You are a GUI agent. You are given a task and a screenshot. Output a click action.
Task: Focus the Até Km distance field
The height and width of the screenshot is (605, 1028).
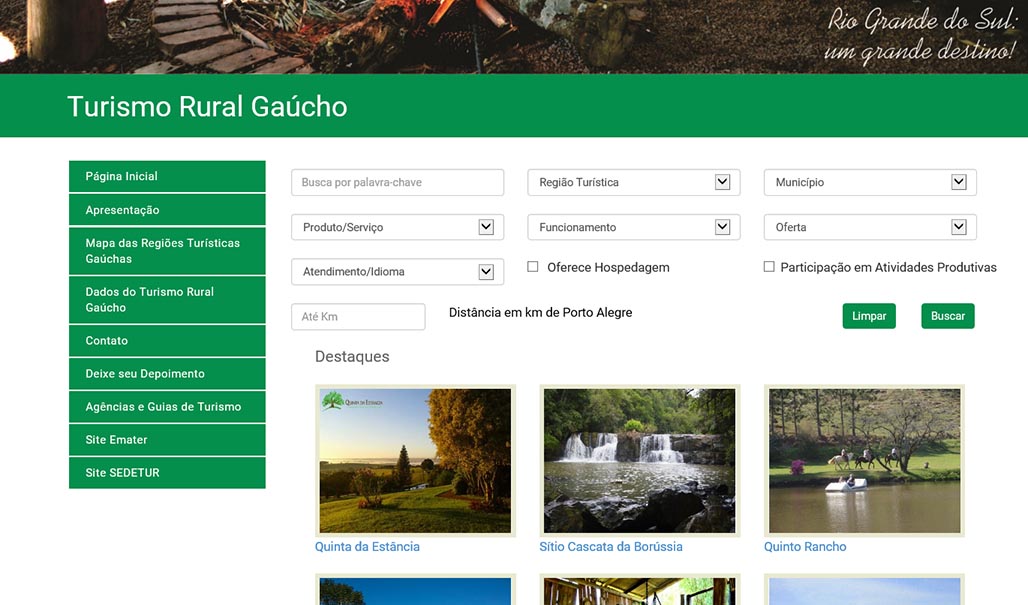[x=358, y=317]
